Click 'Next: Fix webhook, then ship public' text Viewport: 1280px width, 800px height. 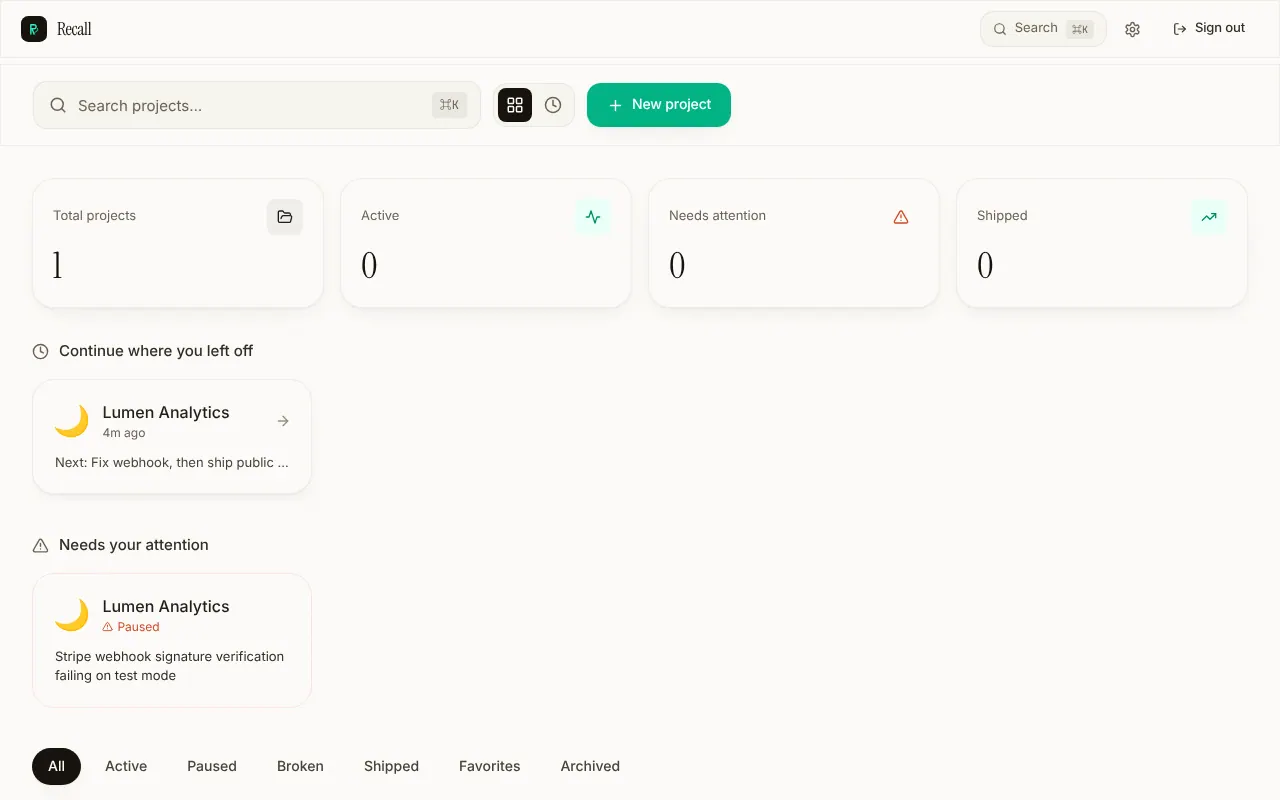click(172, 463)
